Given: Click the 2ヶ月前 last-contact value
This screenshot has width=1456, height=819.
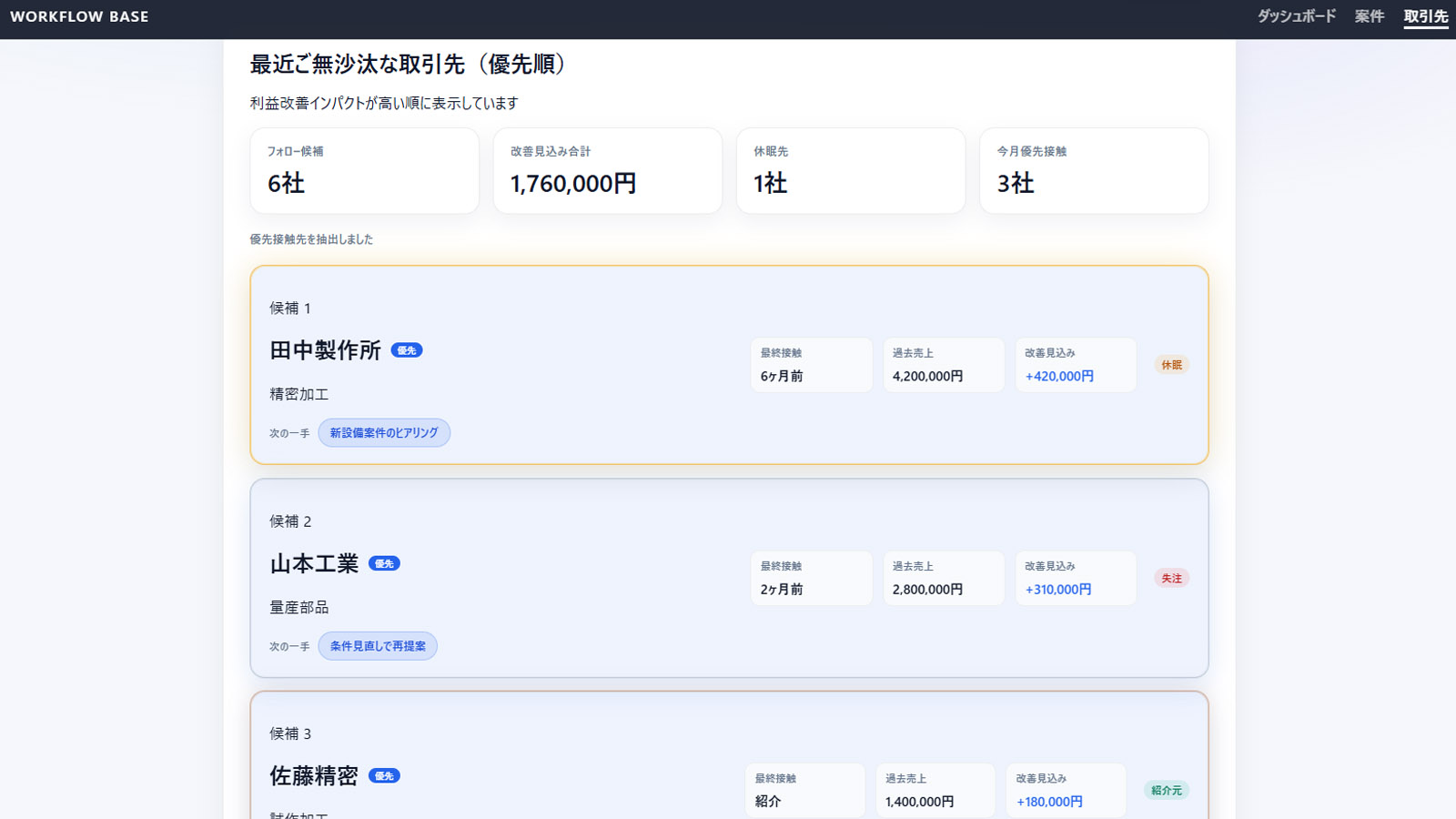Looking at the screenshot, I should (x=782, y=589).
